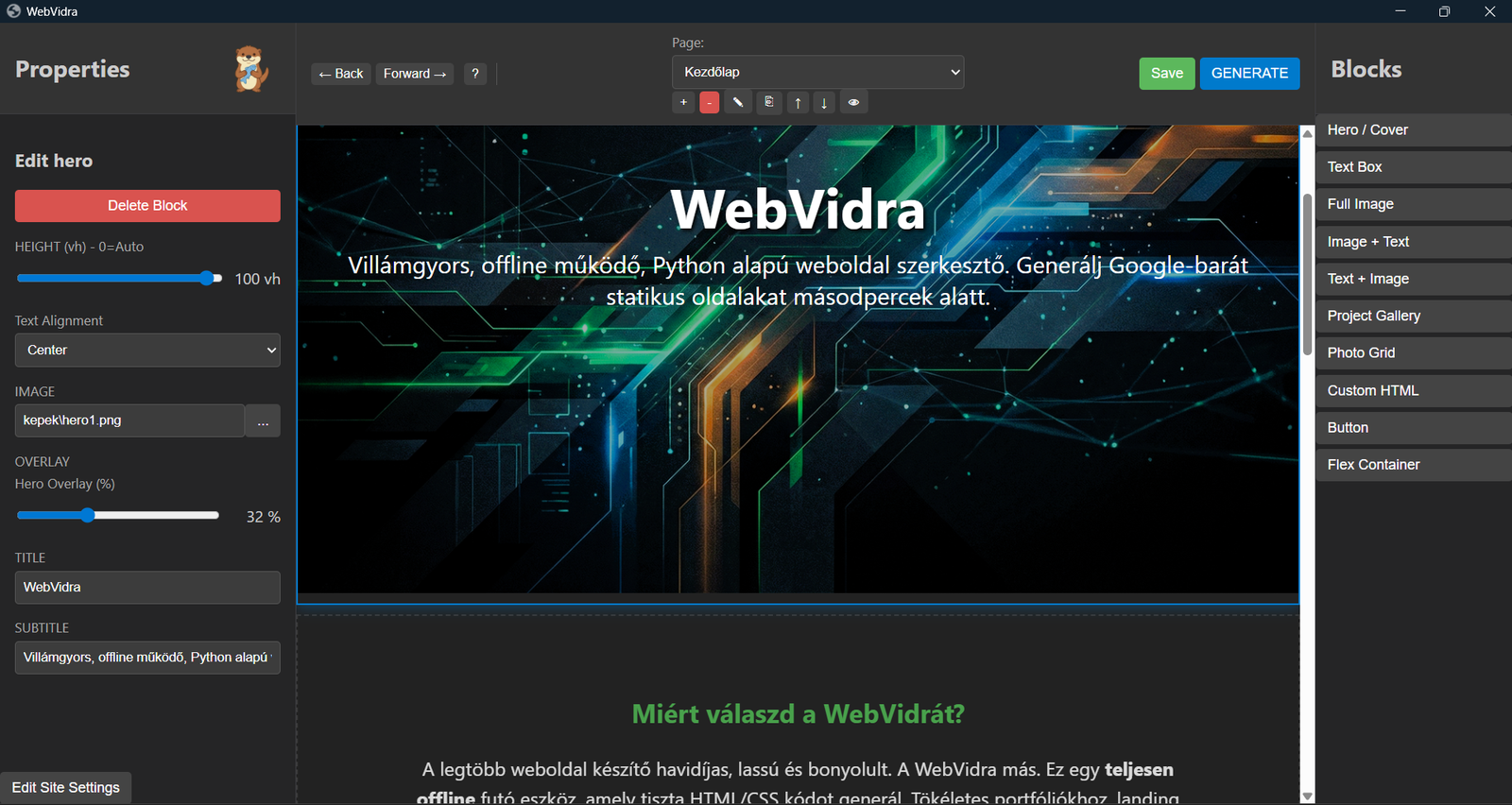1512x805 pixels.
Task: Click the WebVidra title bar app icon
Action: (13, 11)
